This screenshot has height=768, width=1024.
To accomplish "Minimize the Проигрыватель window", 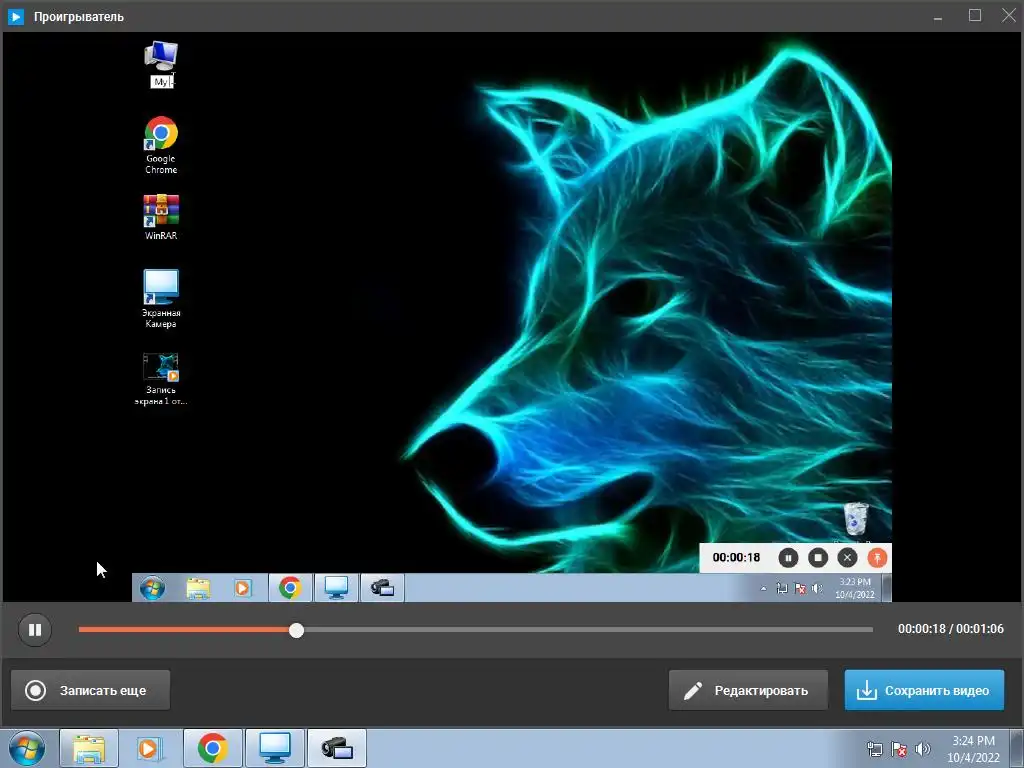I will click(938, 16).
